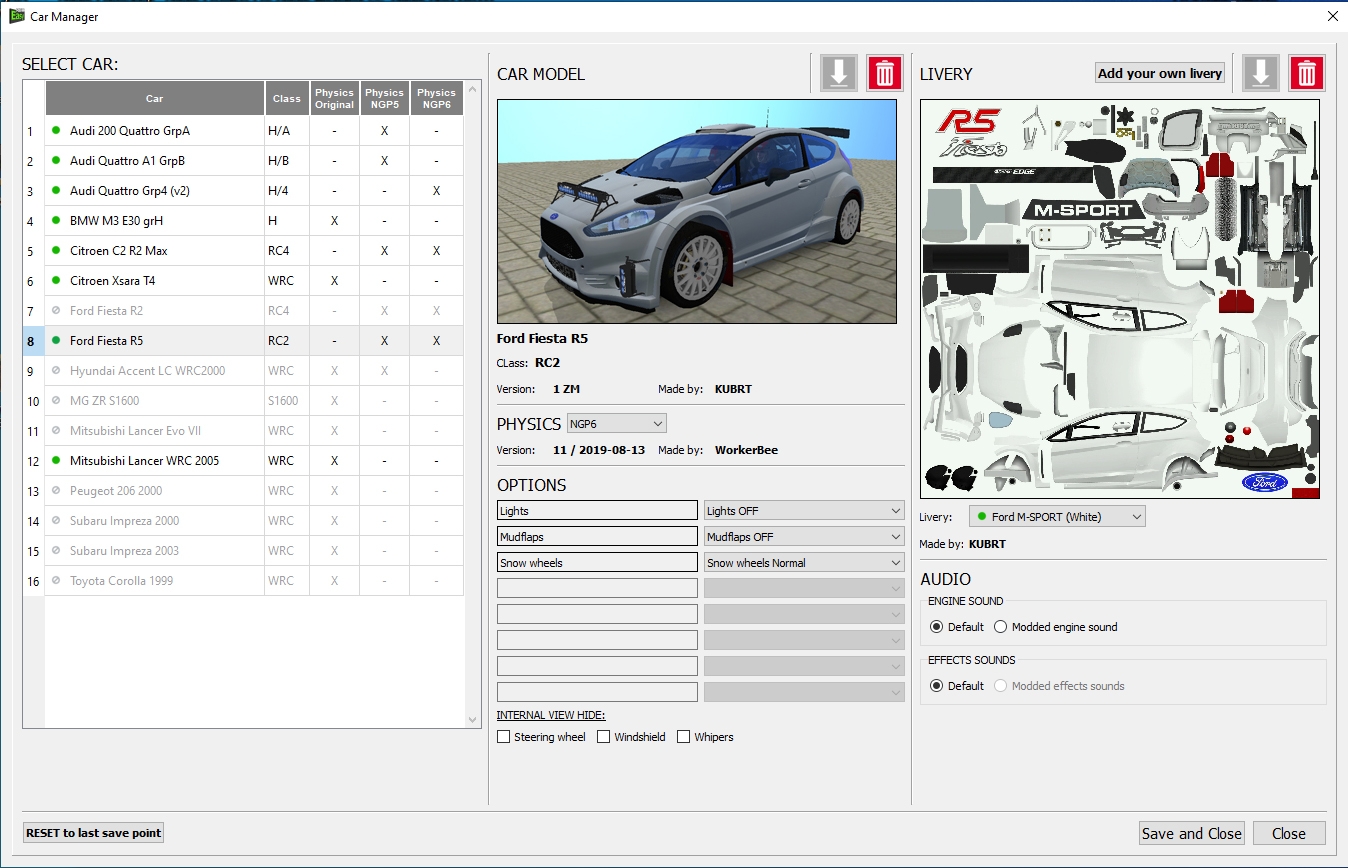Click the Physics NGP6 column header
Image resolution: width=1348 pixels, height=868 pixels.
(437, 98)
